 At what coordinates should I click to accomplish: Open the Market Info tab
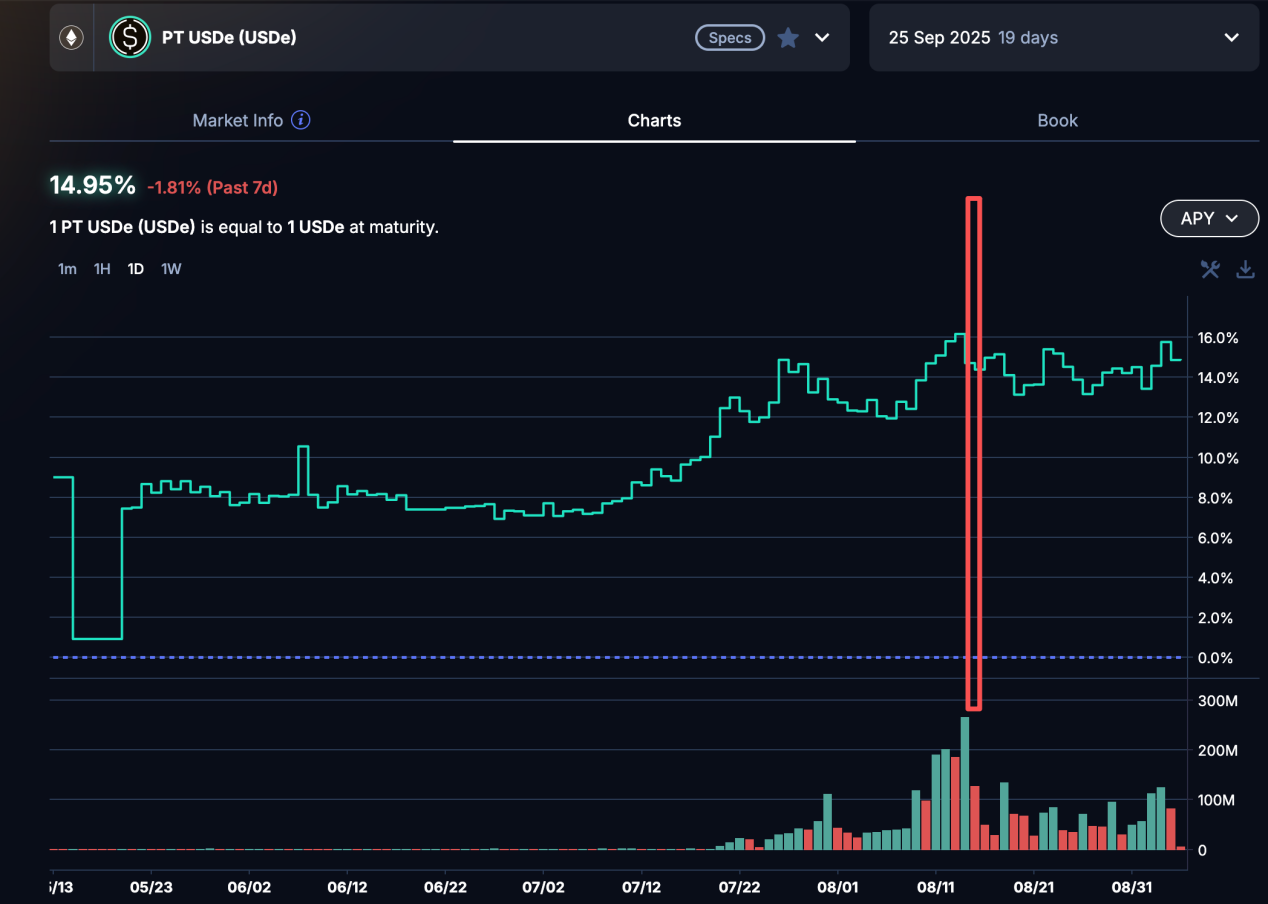(238, 120)
